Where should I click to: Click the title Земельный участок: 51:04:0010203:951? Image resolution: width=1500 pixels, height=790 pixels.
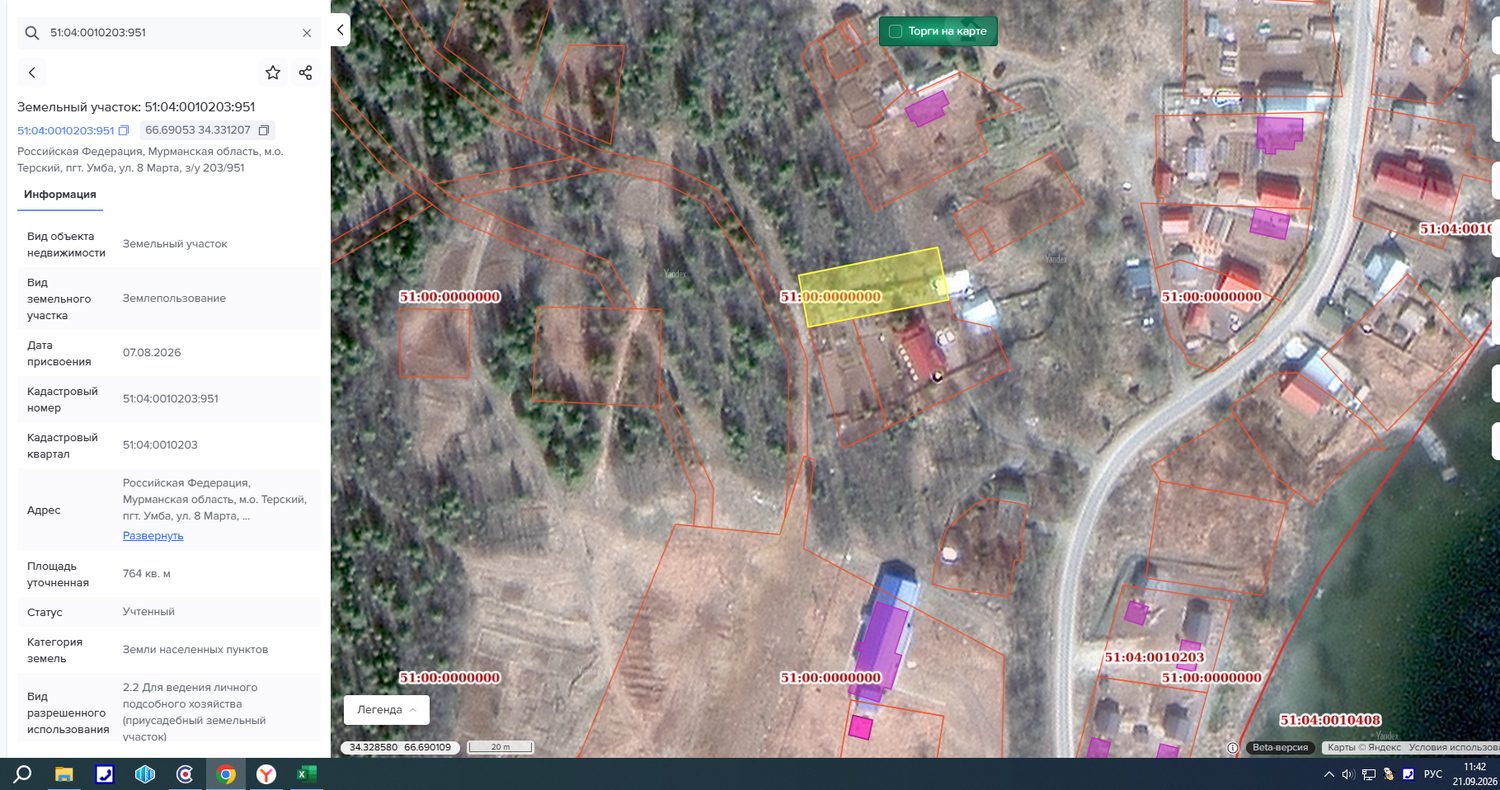point(136,107)
